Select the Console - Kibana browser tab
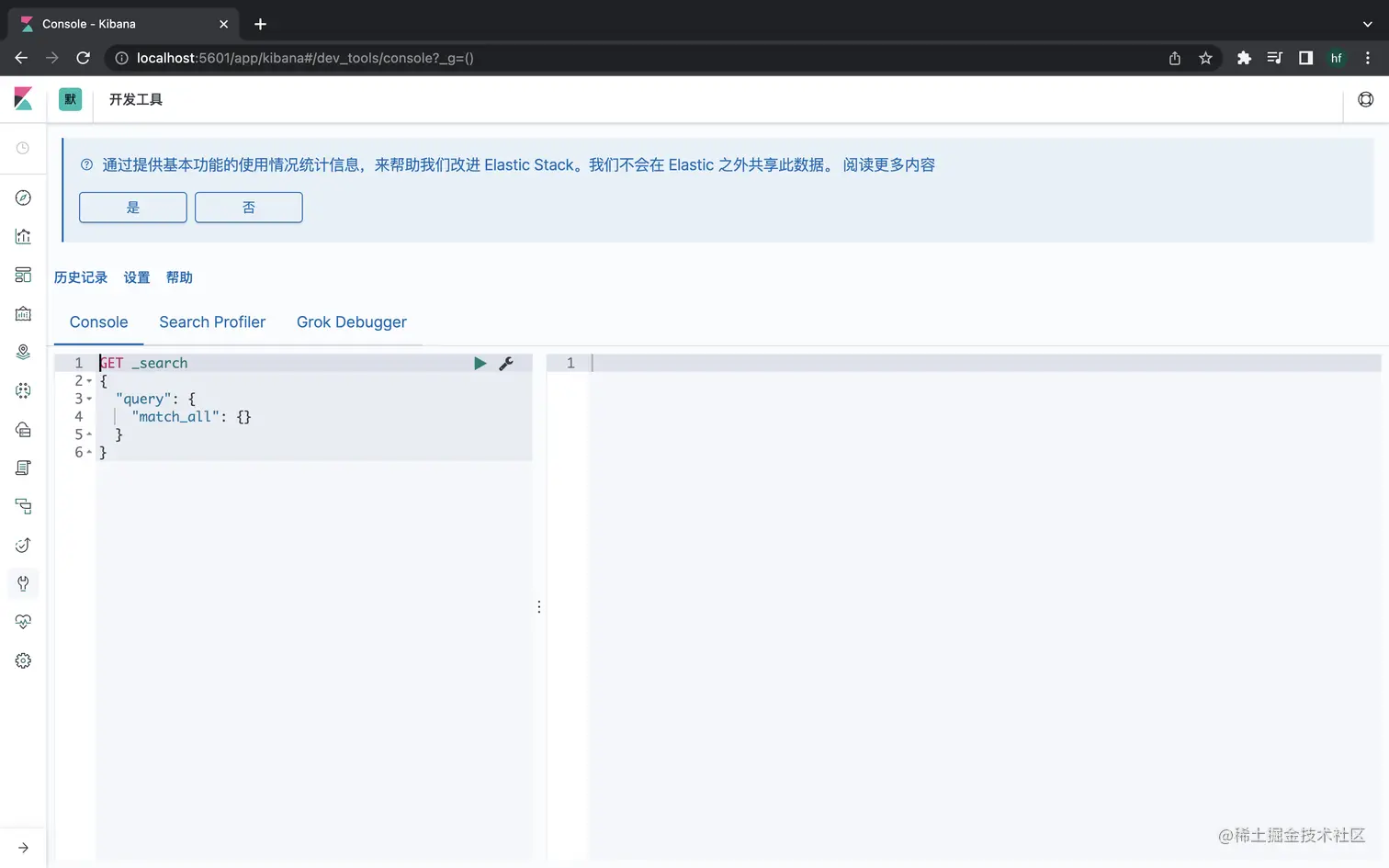 click(123, 24)
